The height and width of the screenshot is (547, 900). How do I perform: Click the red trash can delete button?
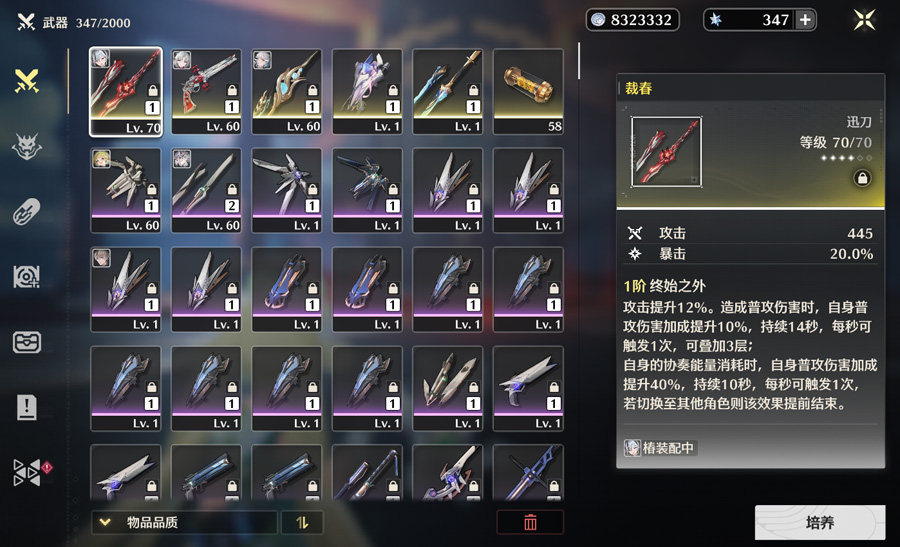pyautogui.click(x=530, y=522)
